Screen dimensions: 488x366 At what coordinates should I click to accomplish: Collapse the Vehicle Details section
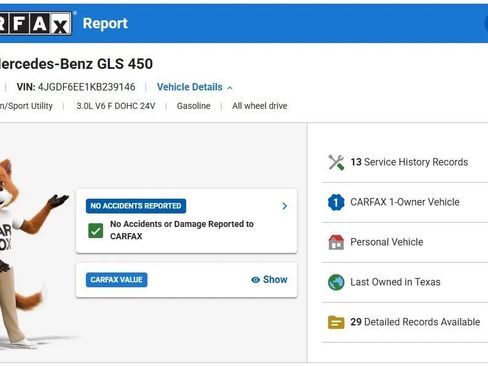pos(195,87)
